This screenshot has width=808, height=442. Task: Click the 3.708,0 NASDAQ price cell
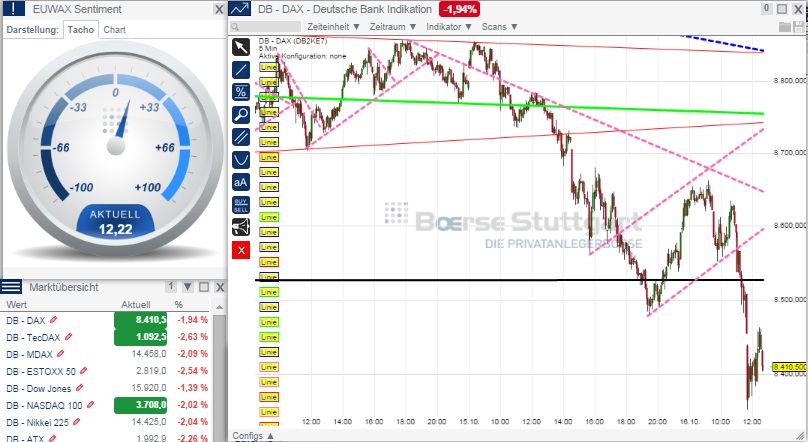click(141, 405)
